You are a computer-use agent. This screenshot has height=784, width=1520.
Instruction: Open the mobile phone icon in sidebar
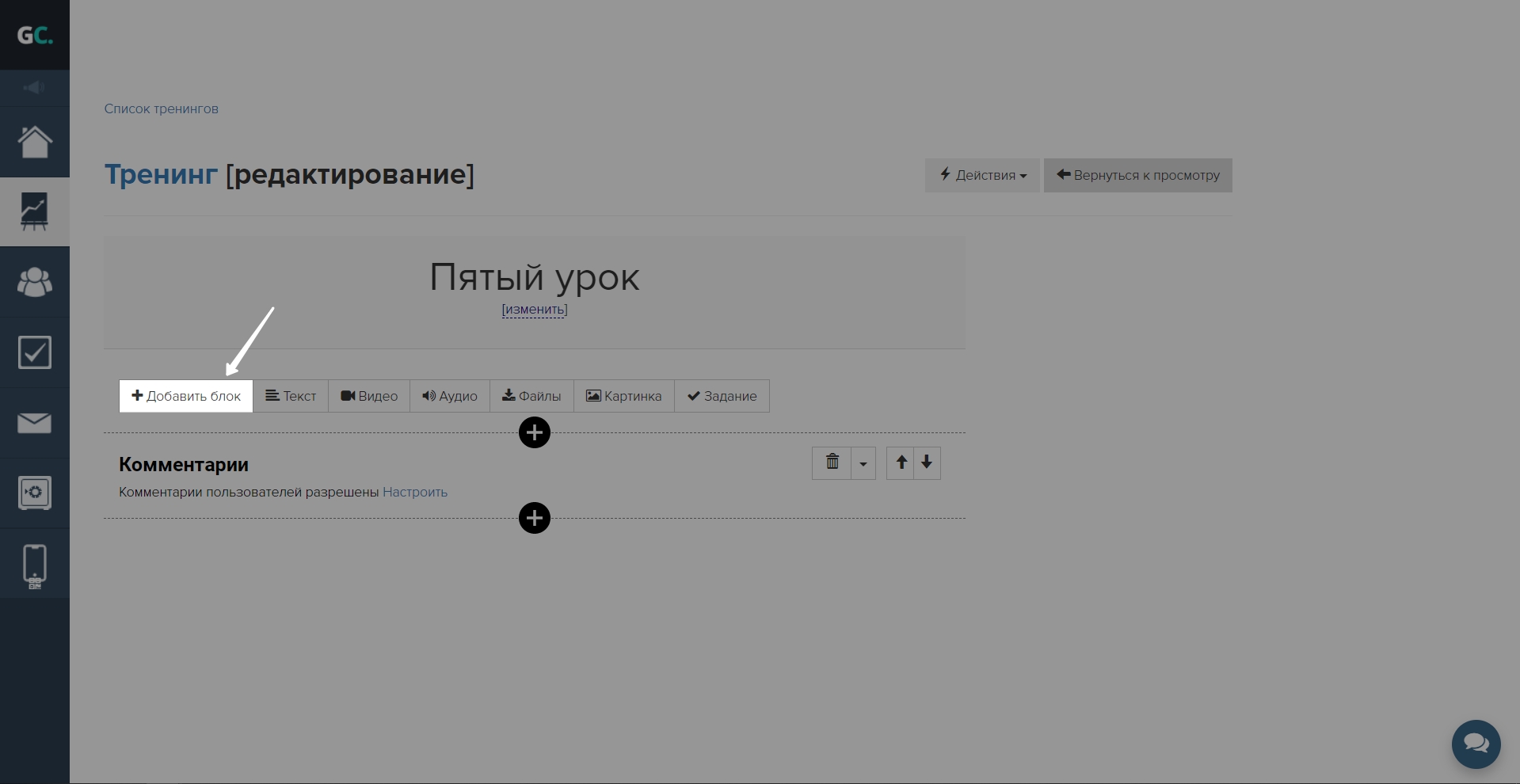pos(35,565)
